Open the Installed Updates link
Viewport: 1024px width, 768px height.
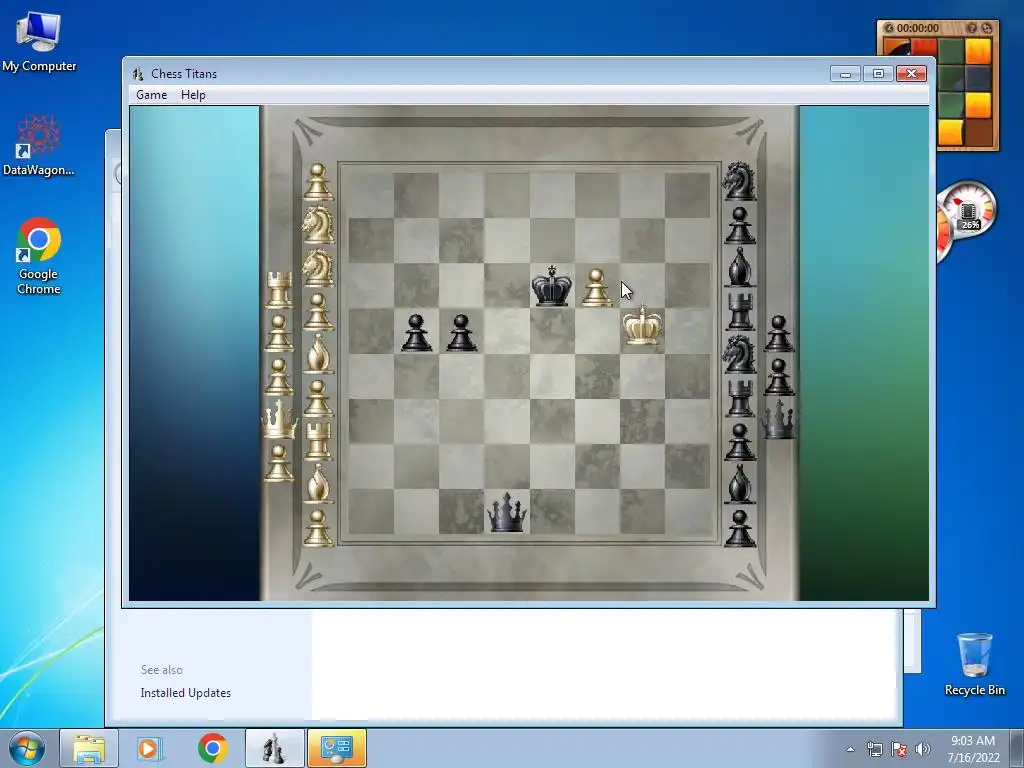click(x=185, y=693)
